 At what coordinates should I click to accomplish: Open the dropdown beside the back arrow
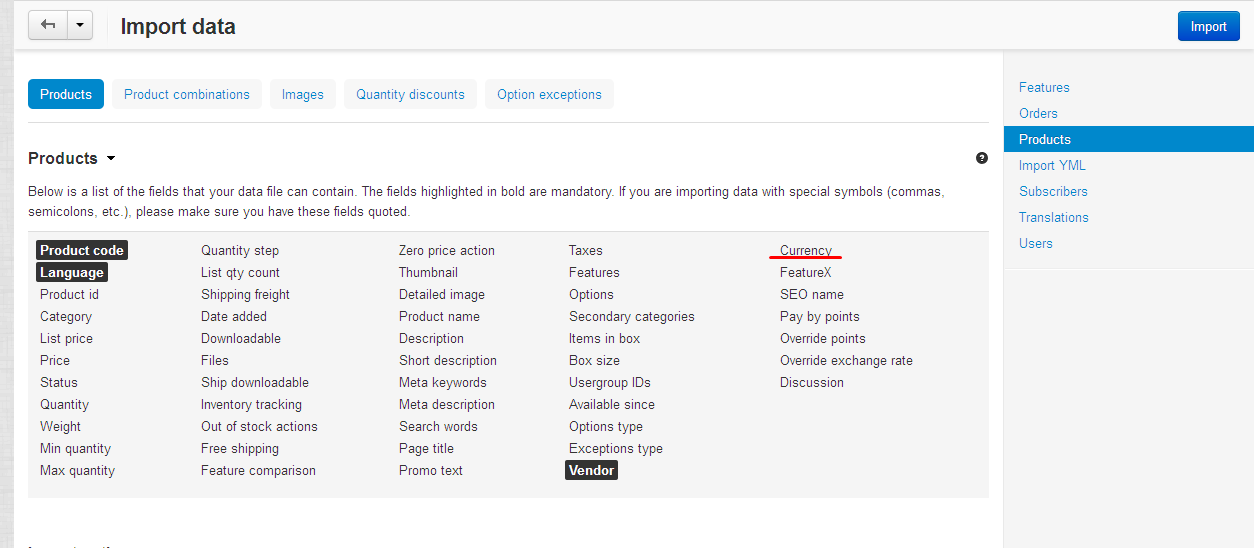click(x=80, y=25)
